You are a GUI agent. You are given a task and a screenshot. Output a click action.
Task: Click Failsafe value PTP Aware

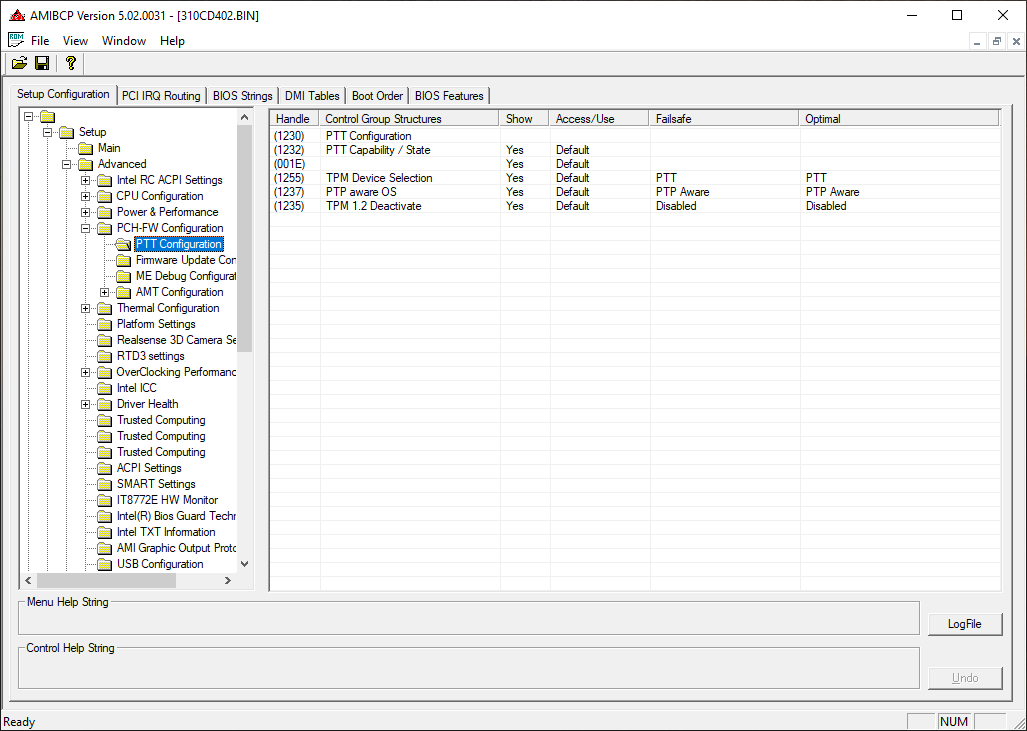(682, 192)
